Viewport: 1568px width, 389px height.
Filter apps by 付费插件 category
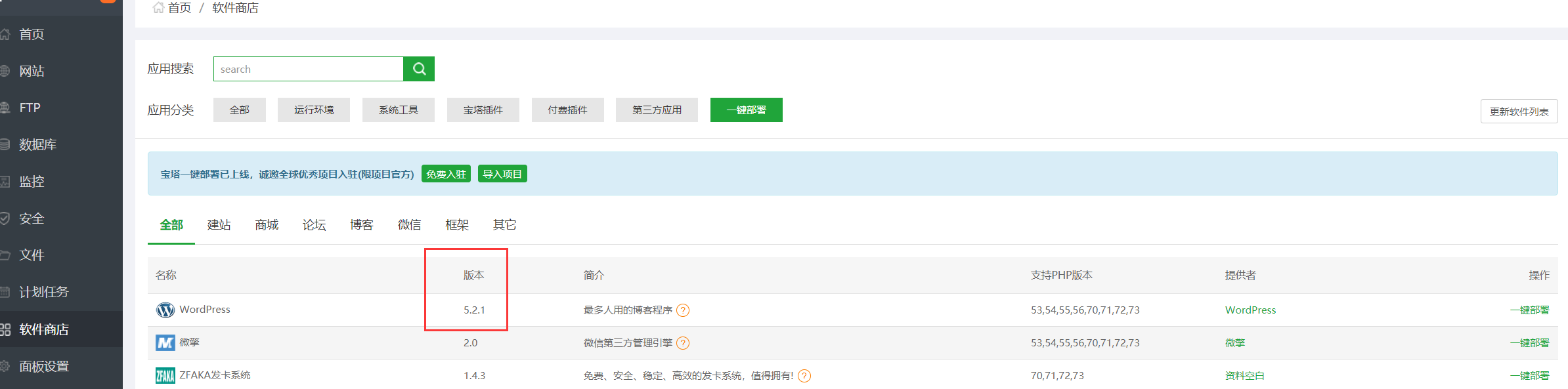(568, 110)
